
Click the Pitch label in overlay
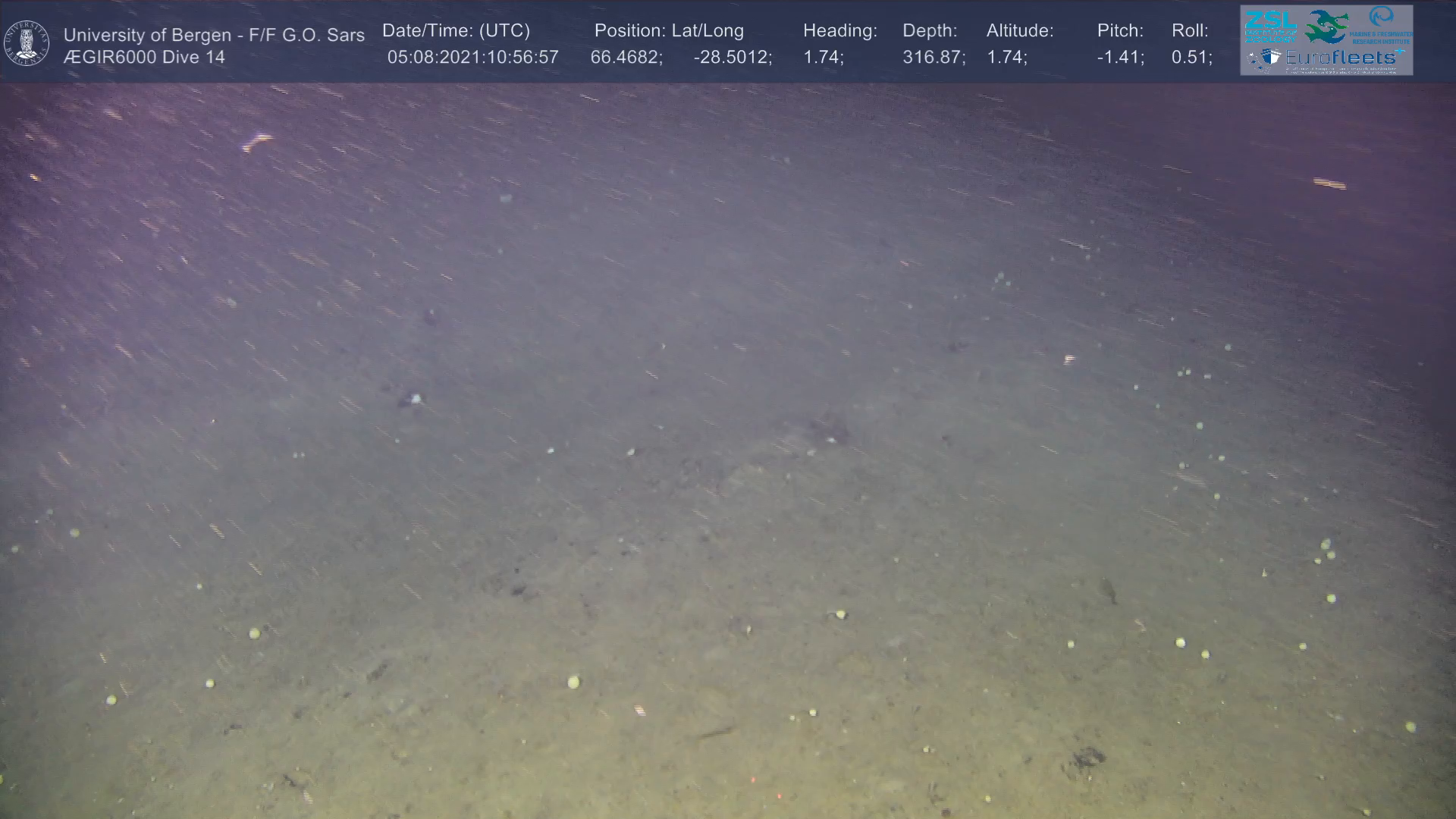pos(1120,30)
